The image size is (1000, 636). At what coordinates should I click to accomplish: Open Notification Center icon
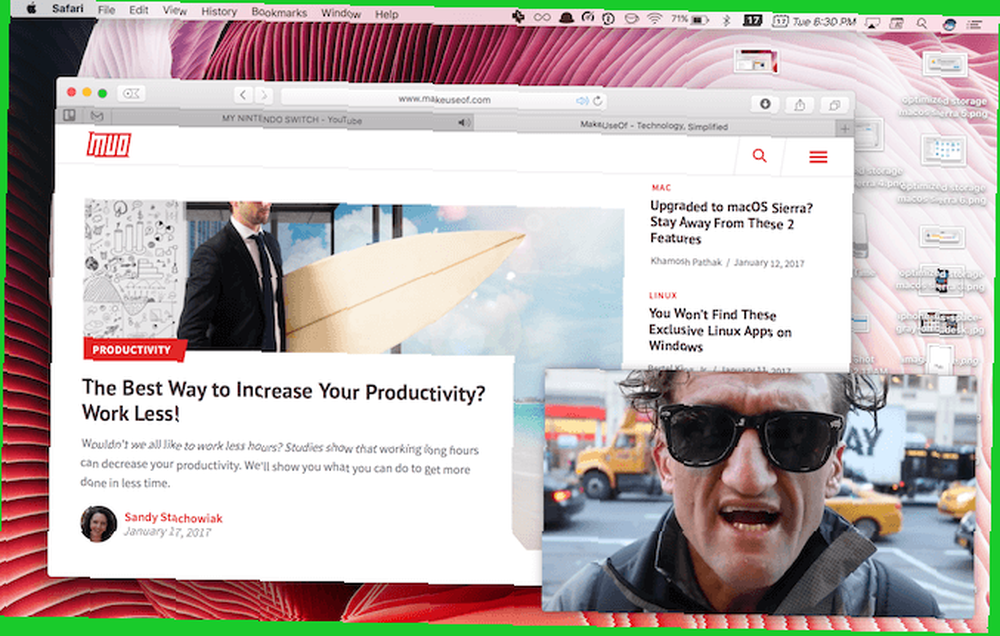coord(974,25)
